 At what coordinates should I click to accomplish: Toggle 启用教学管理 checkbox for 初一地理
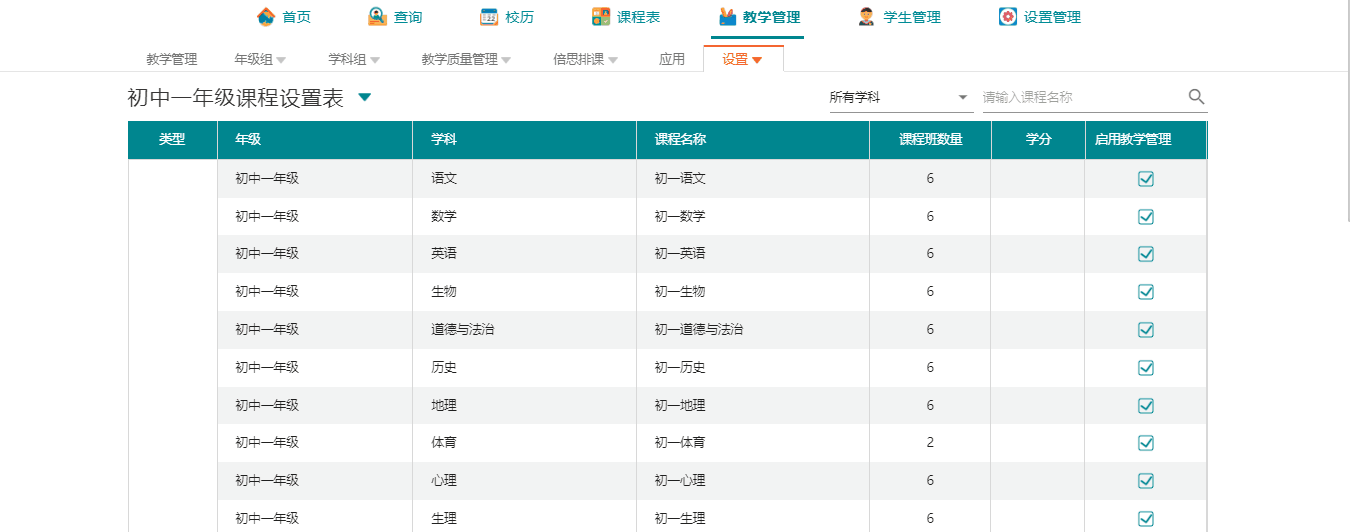[1146, 406]
